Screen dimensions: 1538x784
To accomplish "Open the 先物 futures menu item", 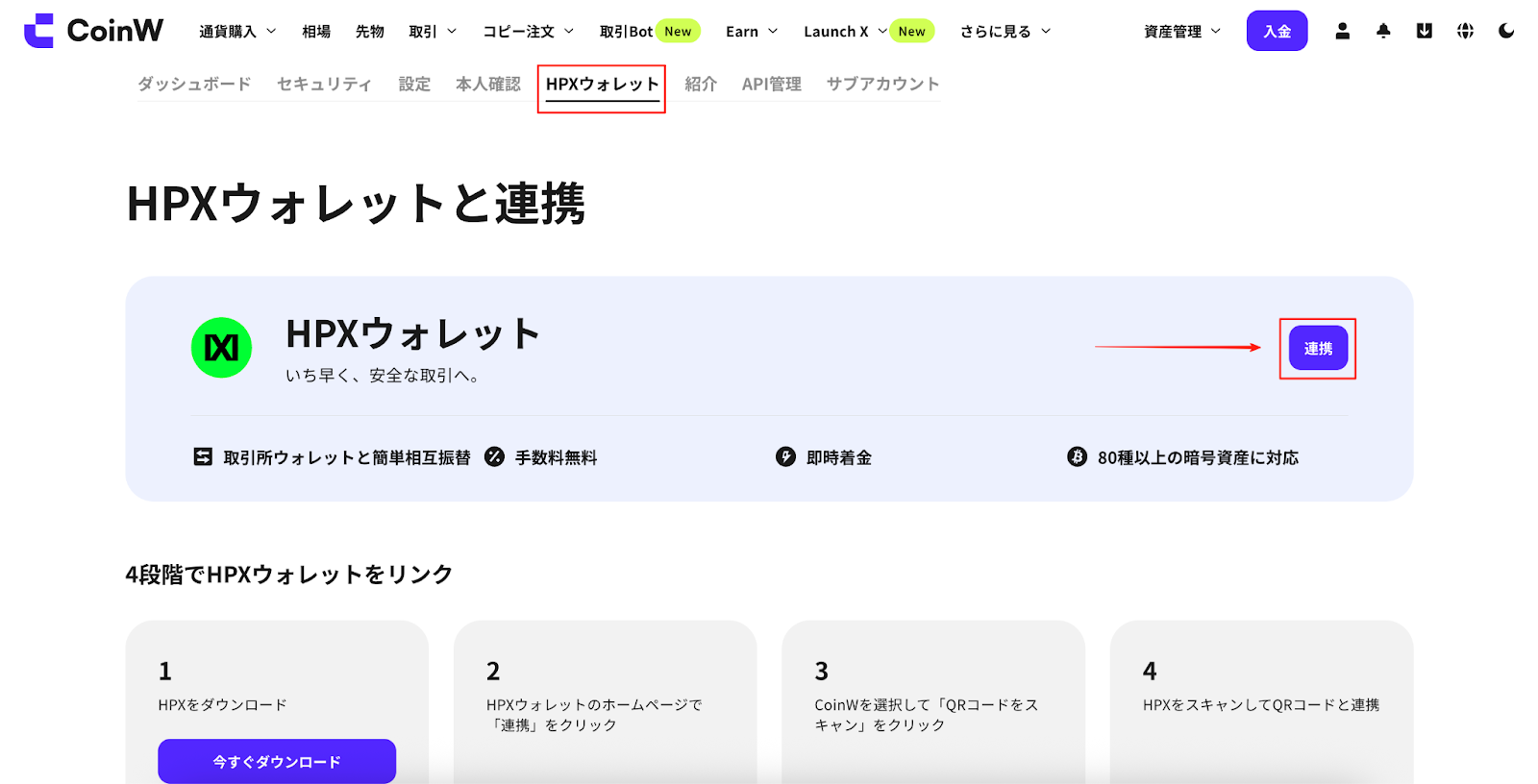I will (370, 32).
